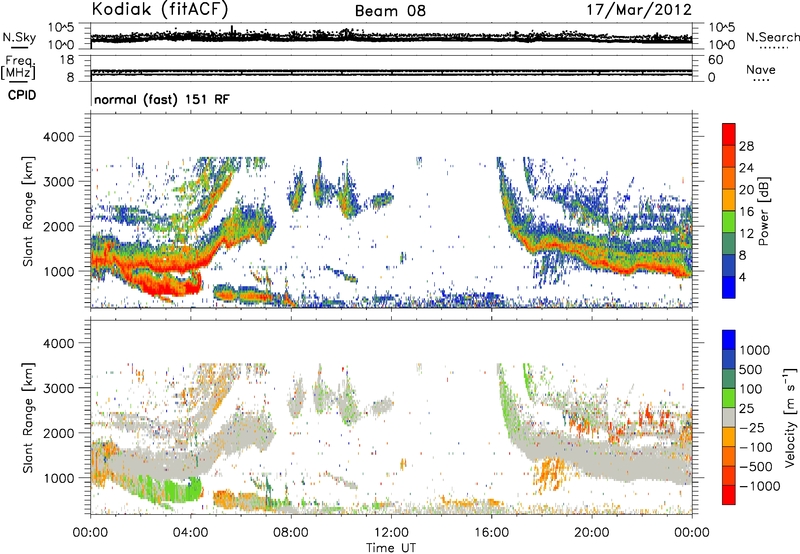Click the "Freq. [MHz]" axis label

(18, 68)
